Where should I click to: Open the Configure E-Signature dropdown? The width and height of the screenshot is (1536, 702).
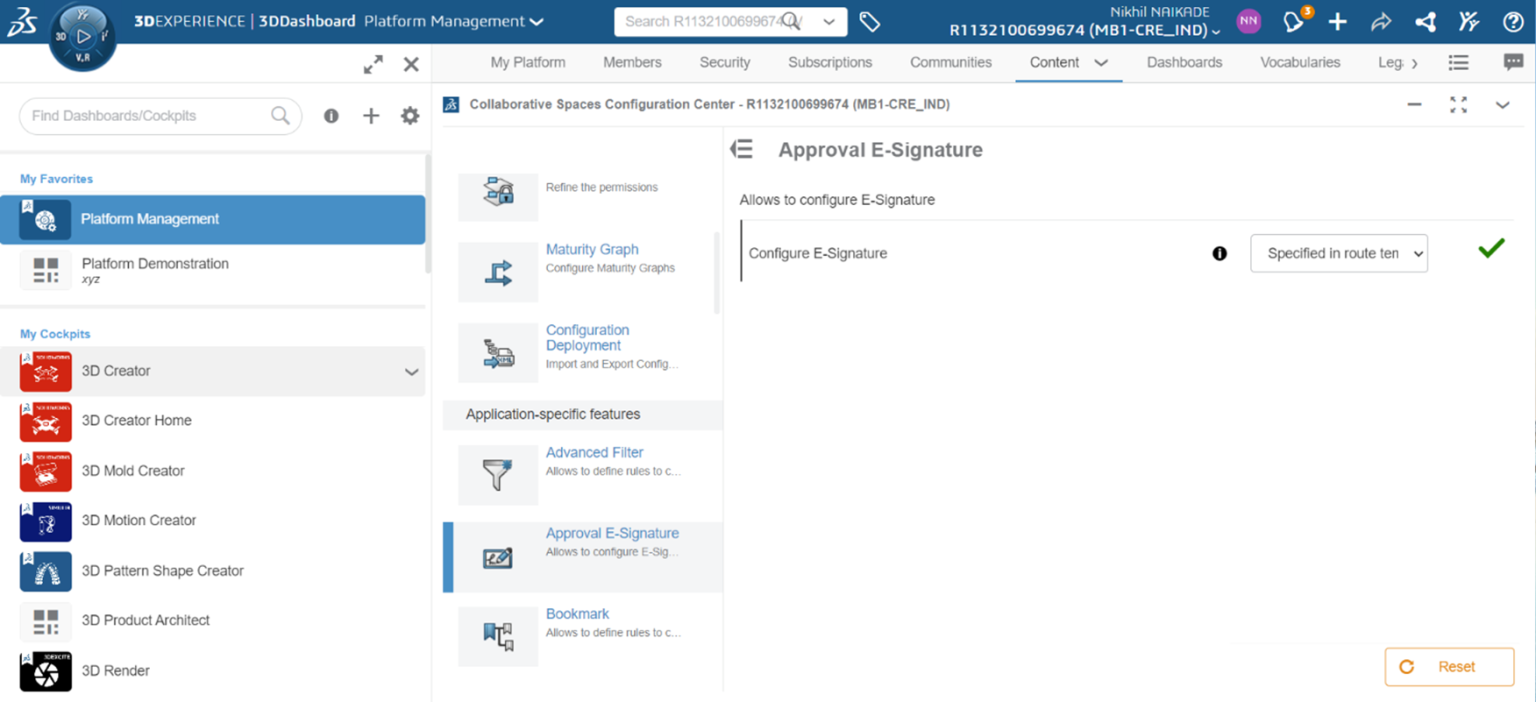(x=1338, y=253)
